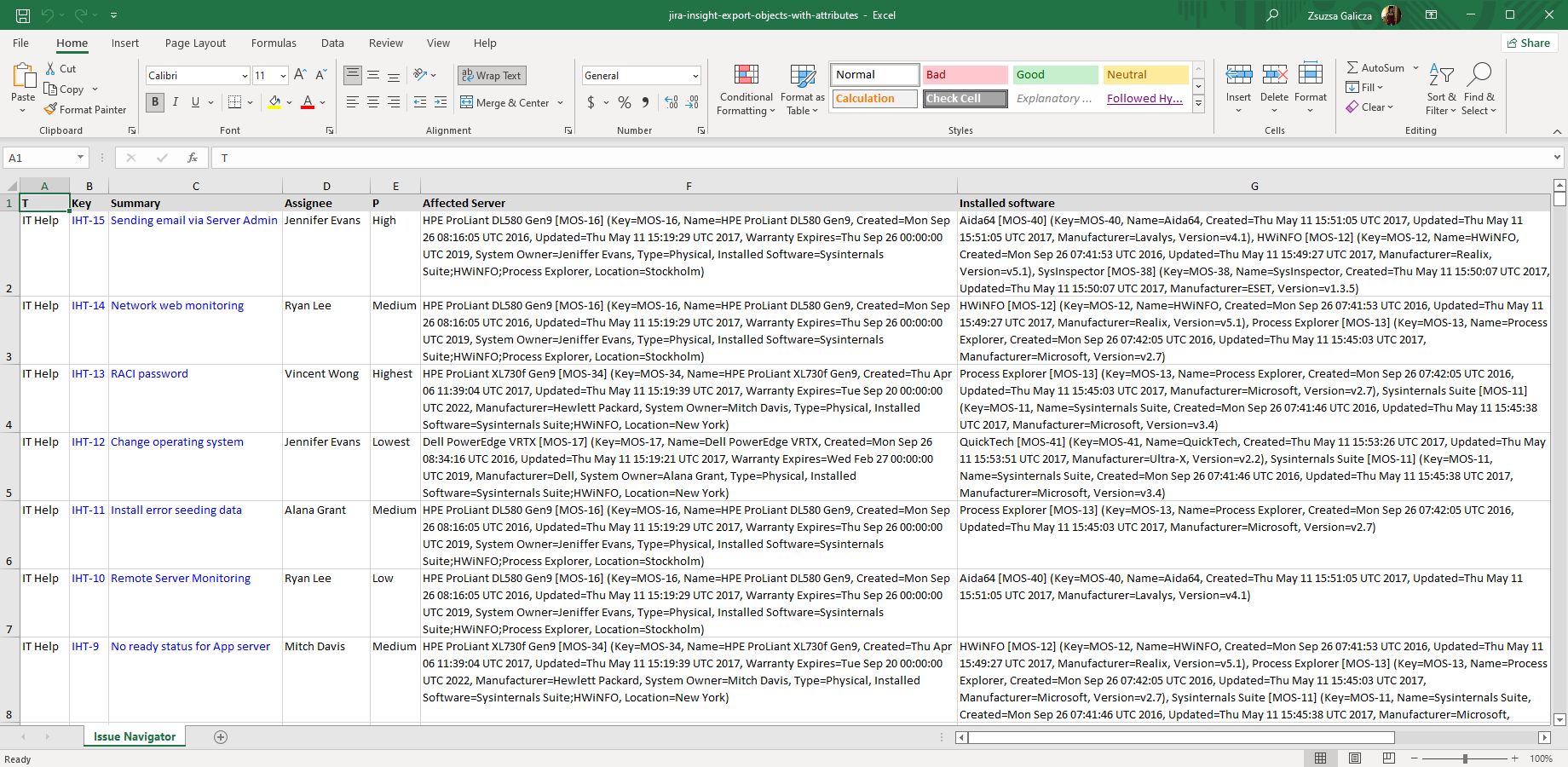This screenshot has height=767, width=1568.
Task: Apply Percent Style format
Action: (625, 102)
